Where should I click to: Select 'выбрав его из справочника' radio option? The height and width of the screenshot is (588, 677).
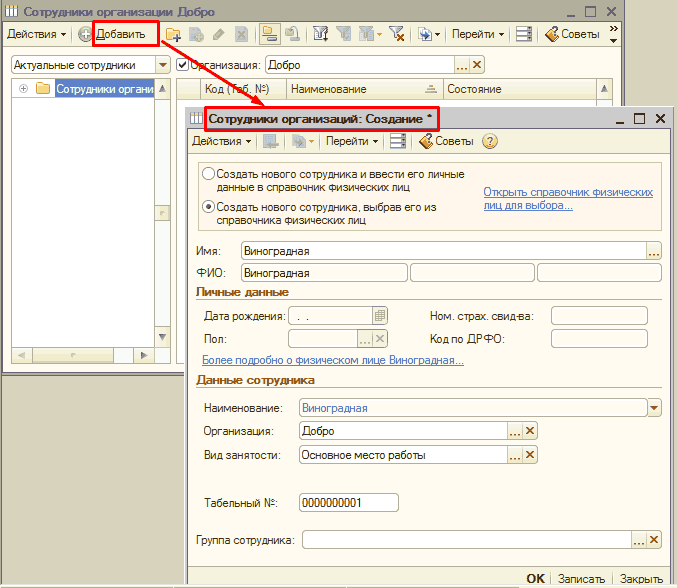[x=208, y=207]
